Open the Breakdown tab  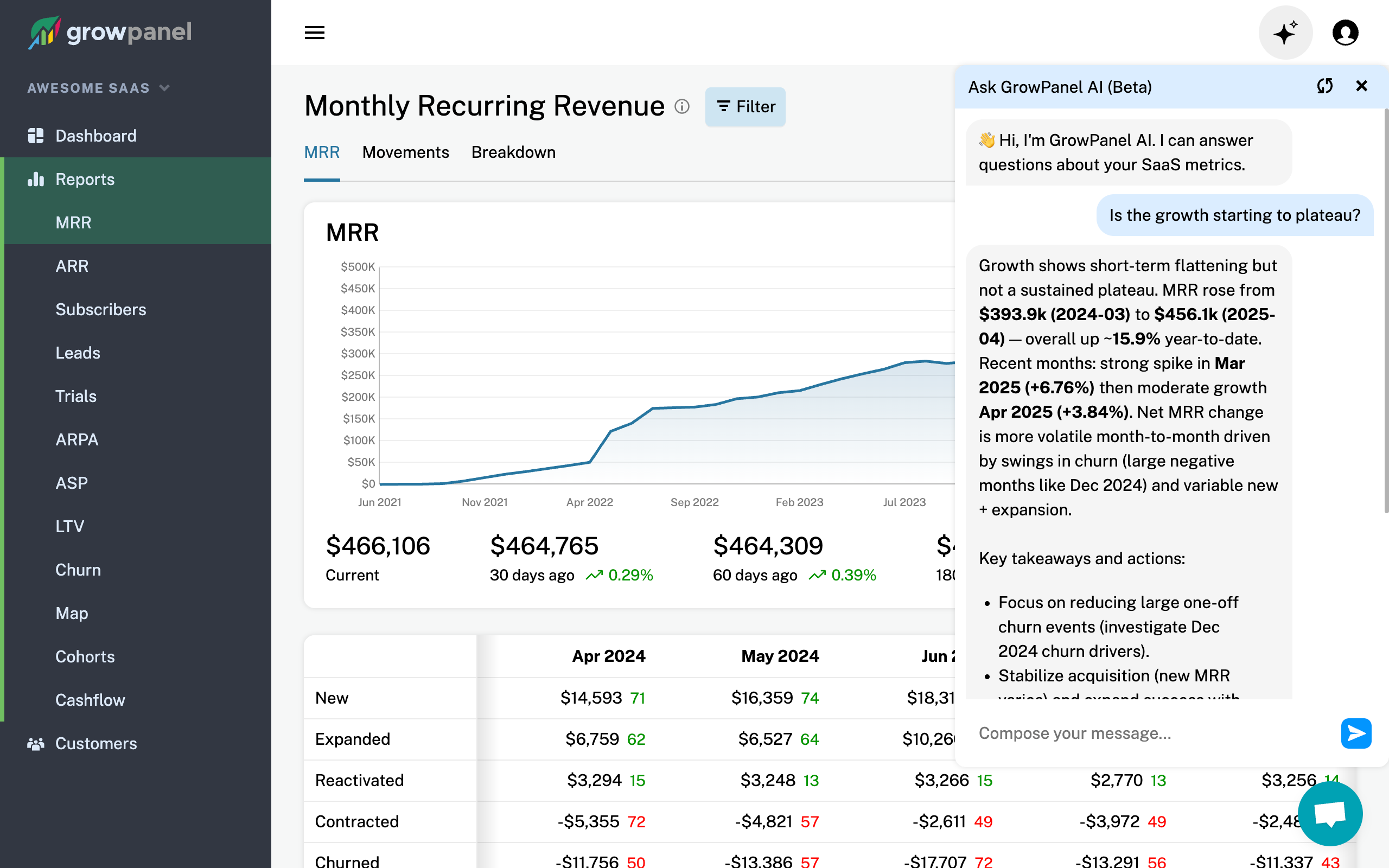pyautogui.click(x=513, y=152)
